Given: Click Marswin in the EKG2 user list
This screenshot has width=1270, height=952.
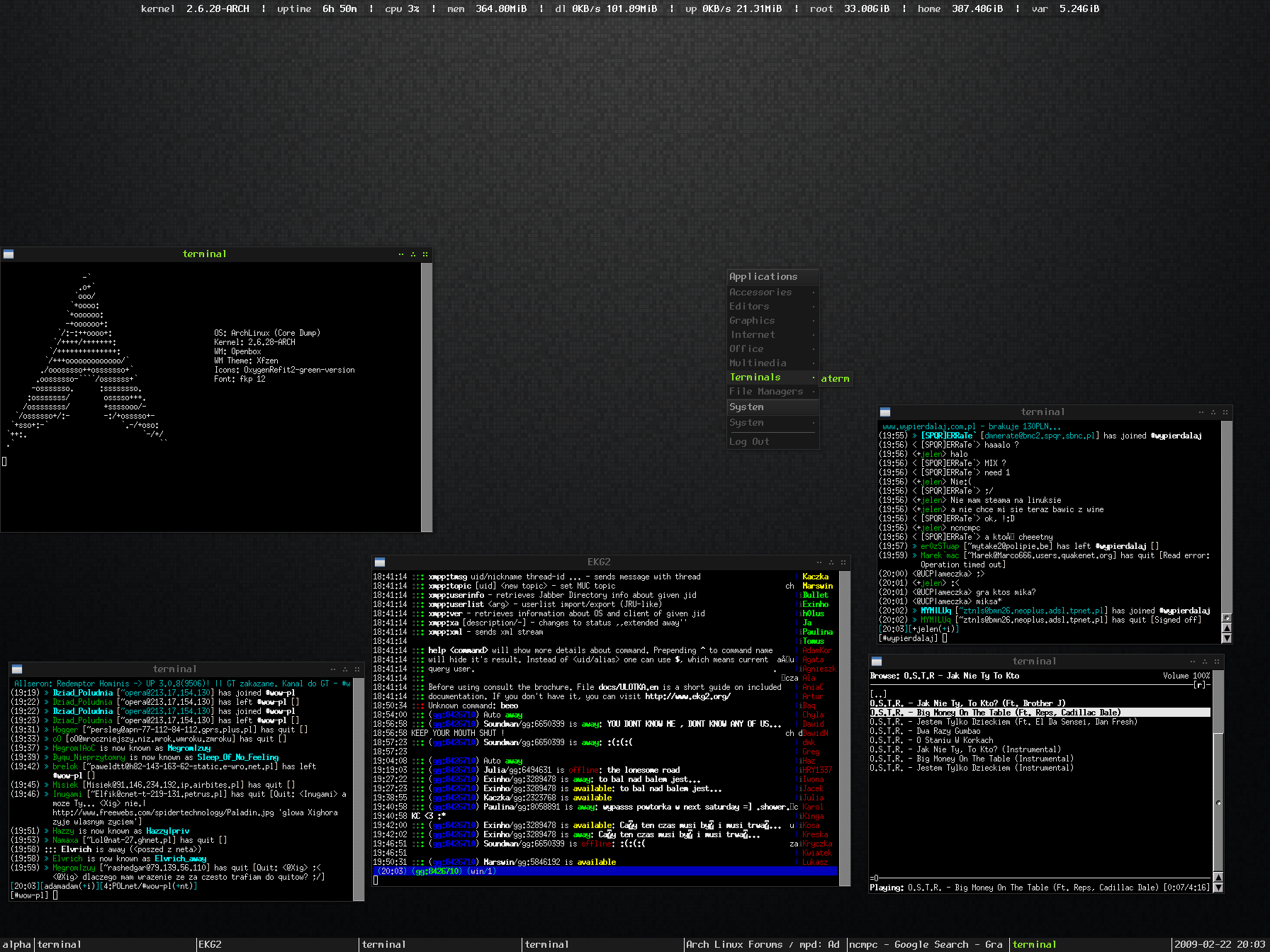Looking at the screenshot, I should pyautogui.click(x=817, y=586).
